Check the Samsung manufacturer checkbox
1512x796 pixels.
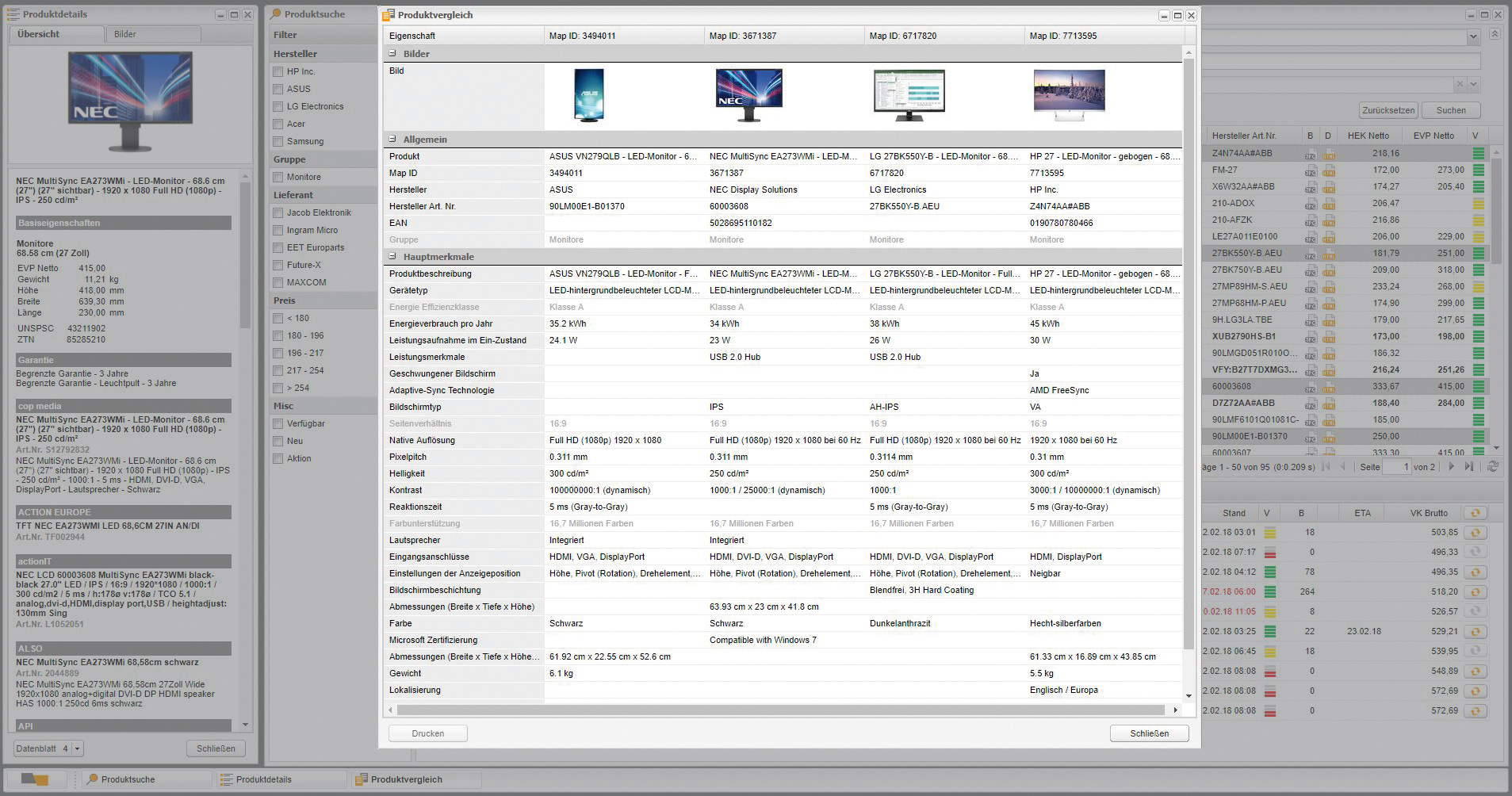pos(278,141)
